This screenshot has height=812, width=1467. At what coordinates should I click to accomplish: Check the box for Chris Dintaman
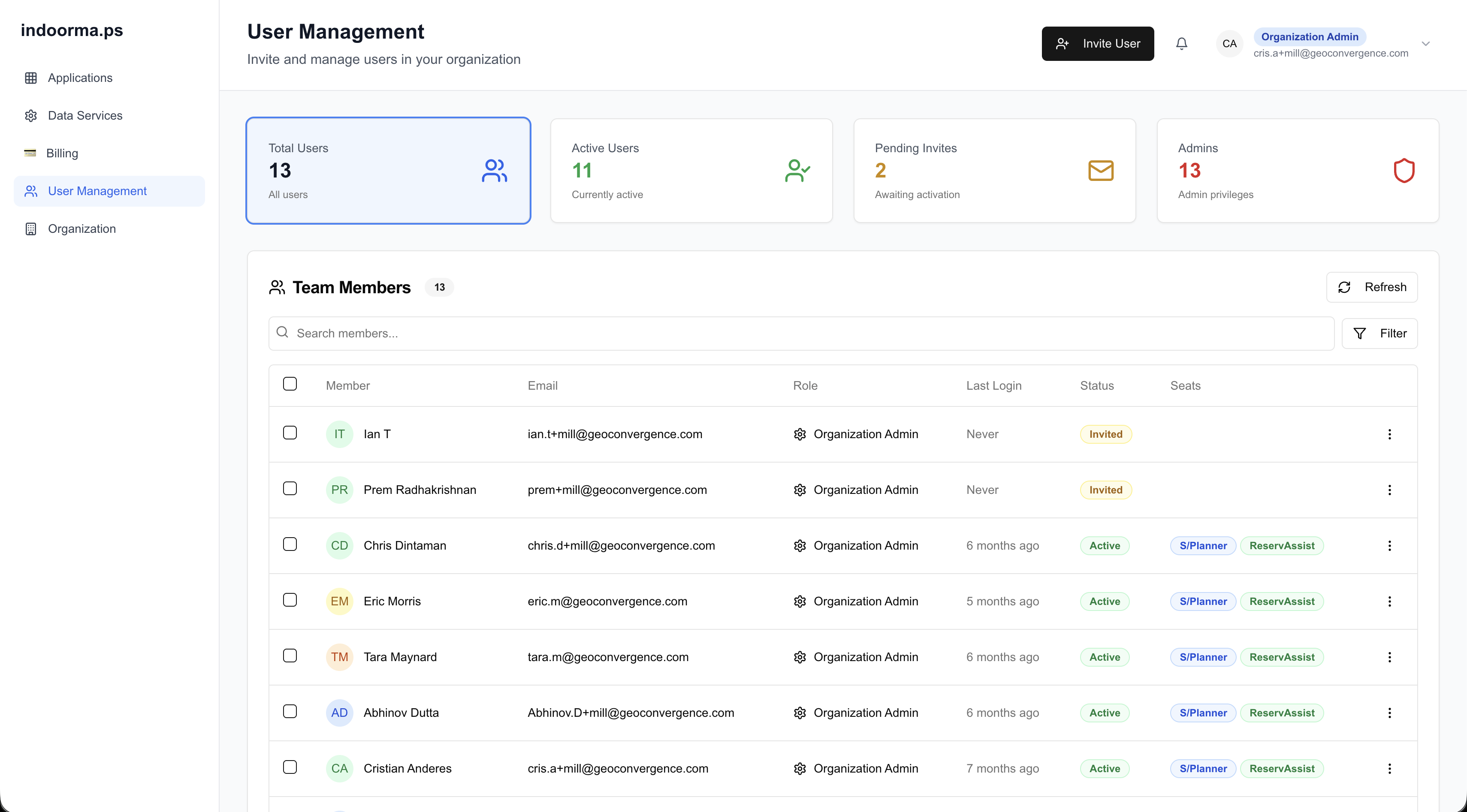coord(290,544)
